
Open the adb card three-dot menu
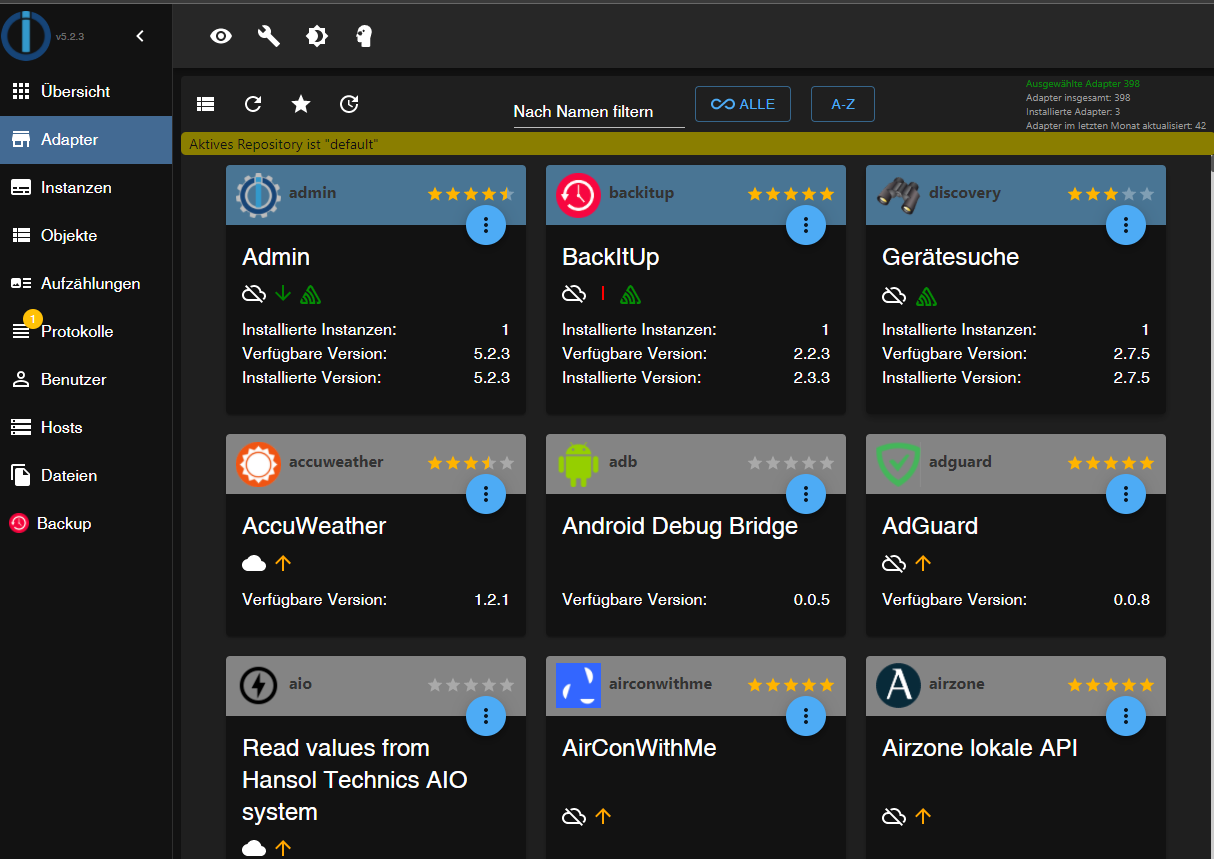806,493
